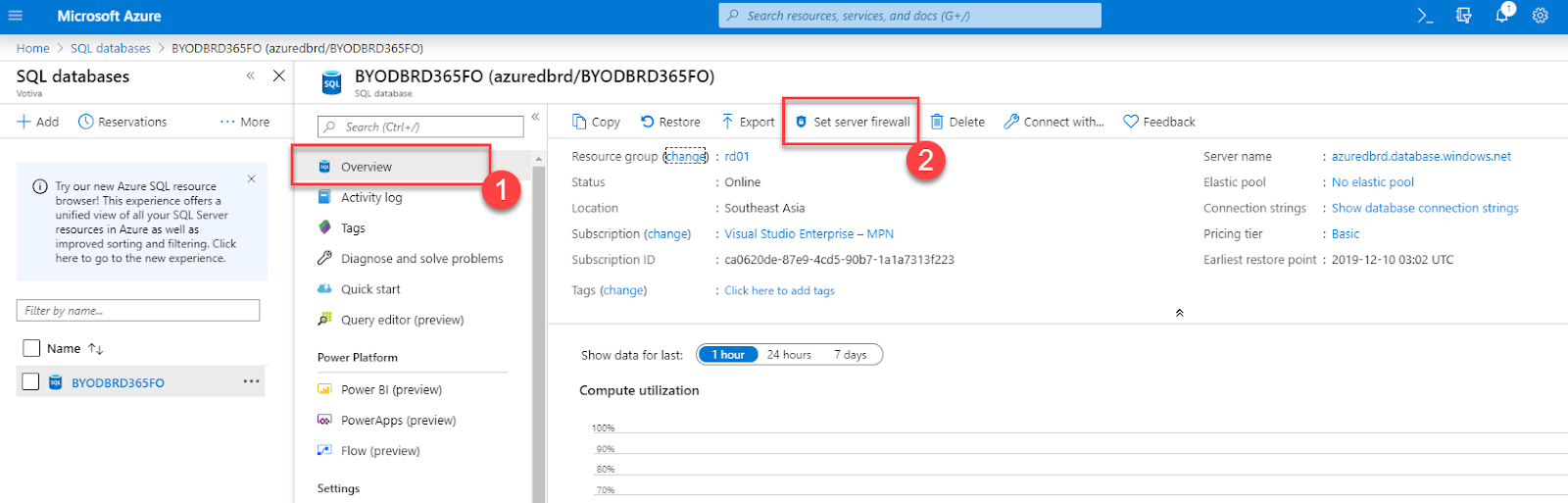The width and height of the screenshot is (1568, 503).
Task: Click the Export arrow icon
Action: (727, 122)
